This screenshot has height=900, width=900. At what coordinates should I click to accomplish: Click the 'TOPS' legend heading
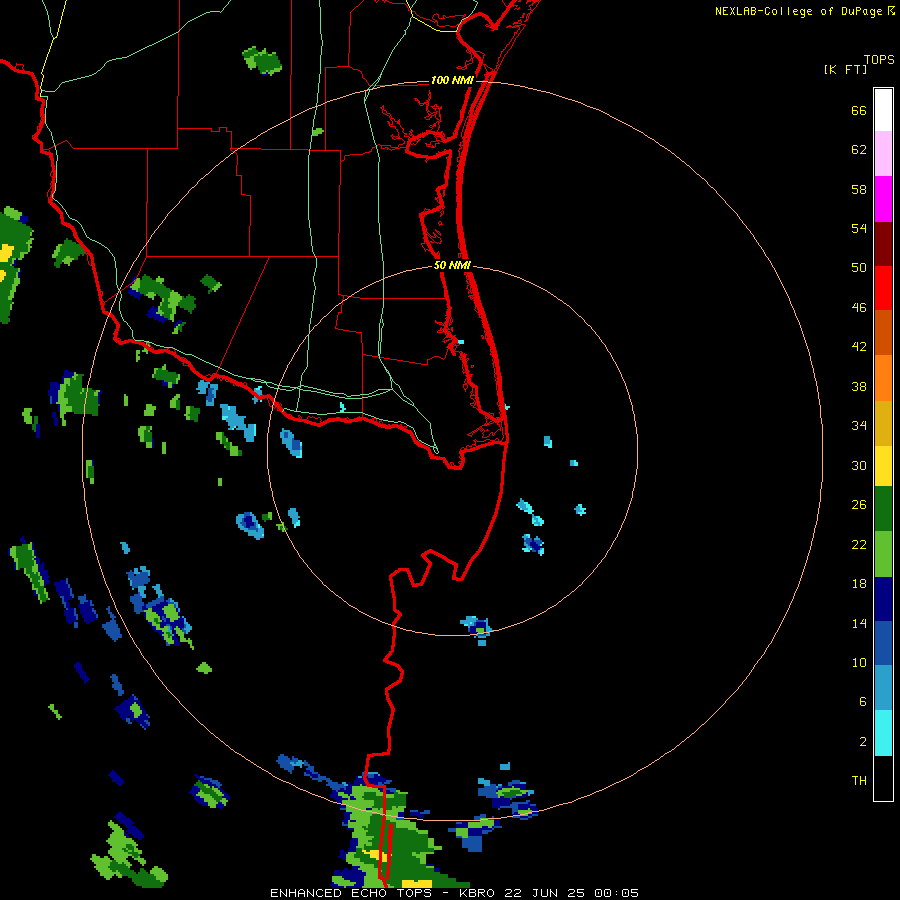click(879, 59)
